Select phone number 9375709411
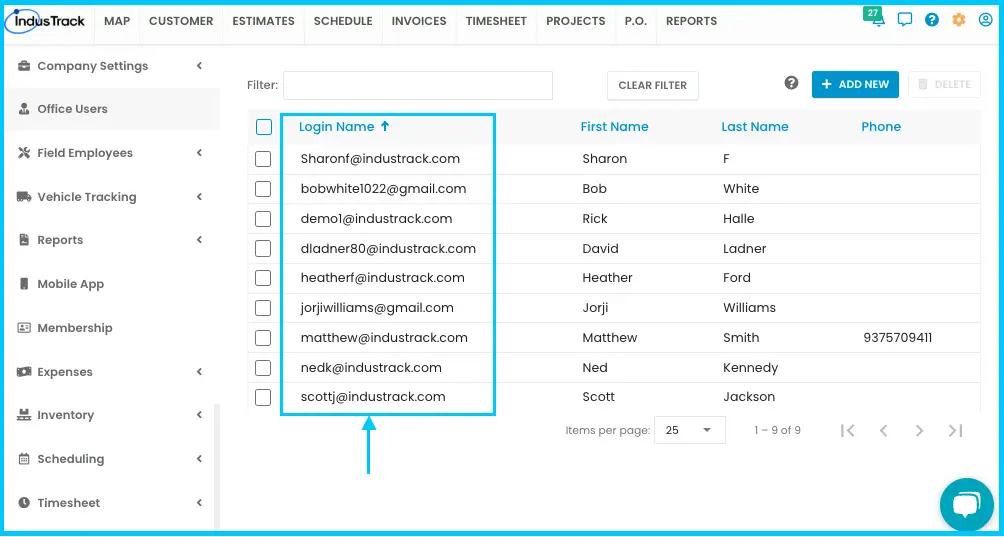Screen dimensions: 1004x537 click(x=897, y=338)
